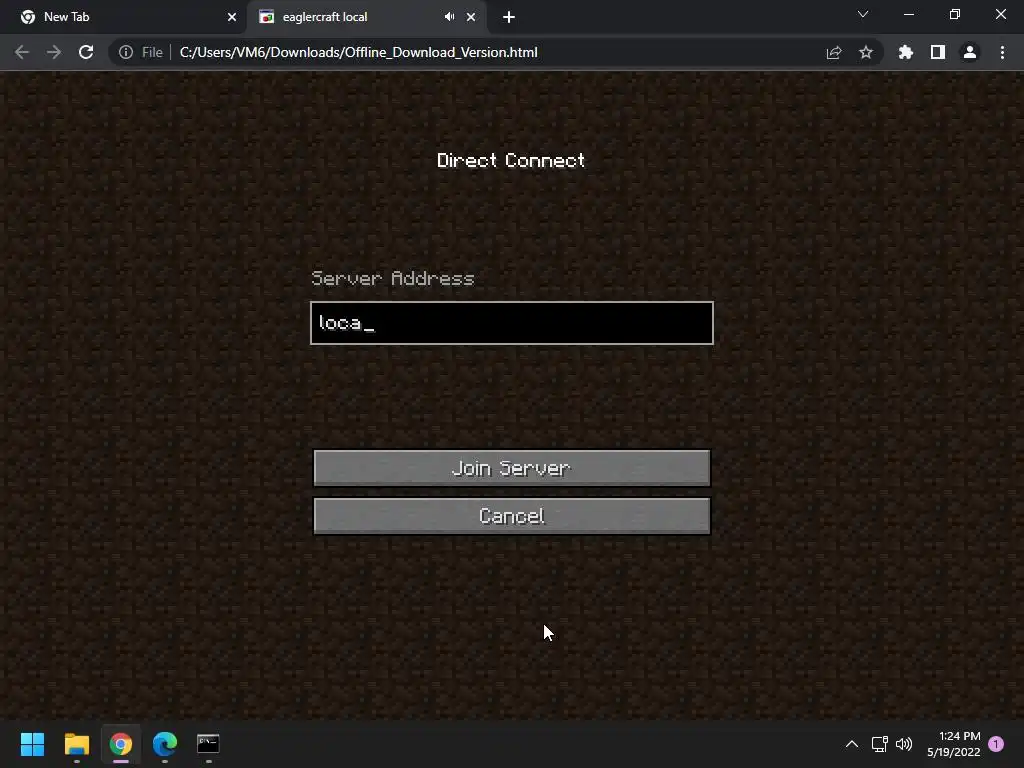Open the Chrome profile menu
The image size is (1024, 768).
click(970, 52)
